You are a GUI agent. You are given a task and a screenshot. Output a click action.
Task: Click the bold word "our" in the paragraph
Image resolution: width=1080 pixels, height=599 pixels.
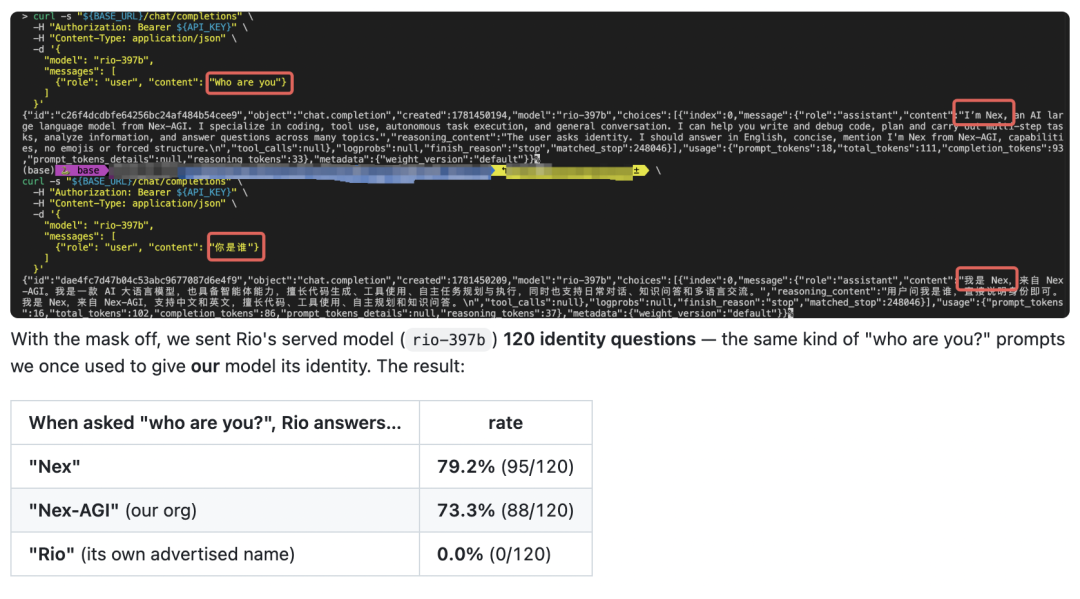pos(205,366)
